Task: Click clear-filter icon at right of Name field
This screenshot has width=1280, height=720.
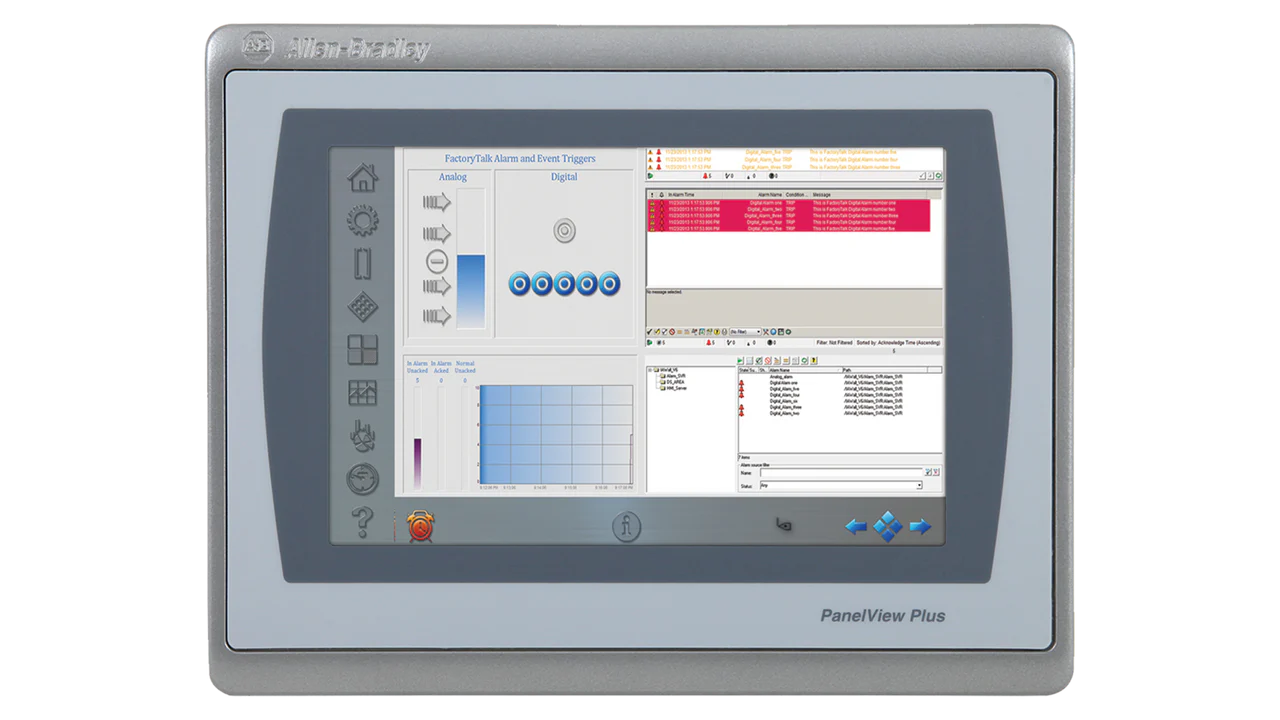Action: pos(936,472)
